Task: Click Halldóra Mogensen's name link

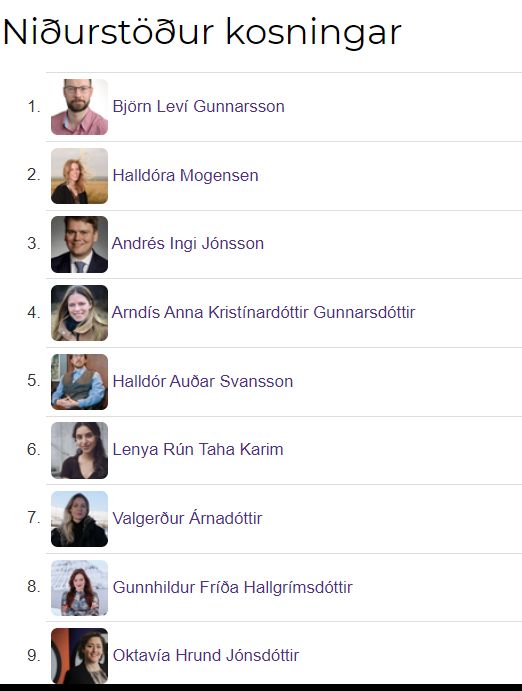Action: [185, 175]
